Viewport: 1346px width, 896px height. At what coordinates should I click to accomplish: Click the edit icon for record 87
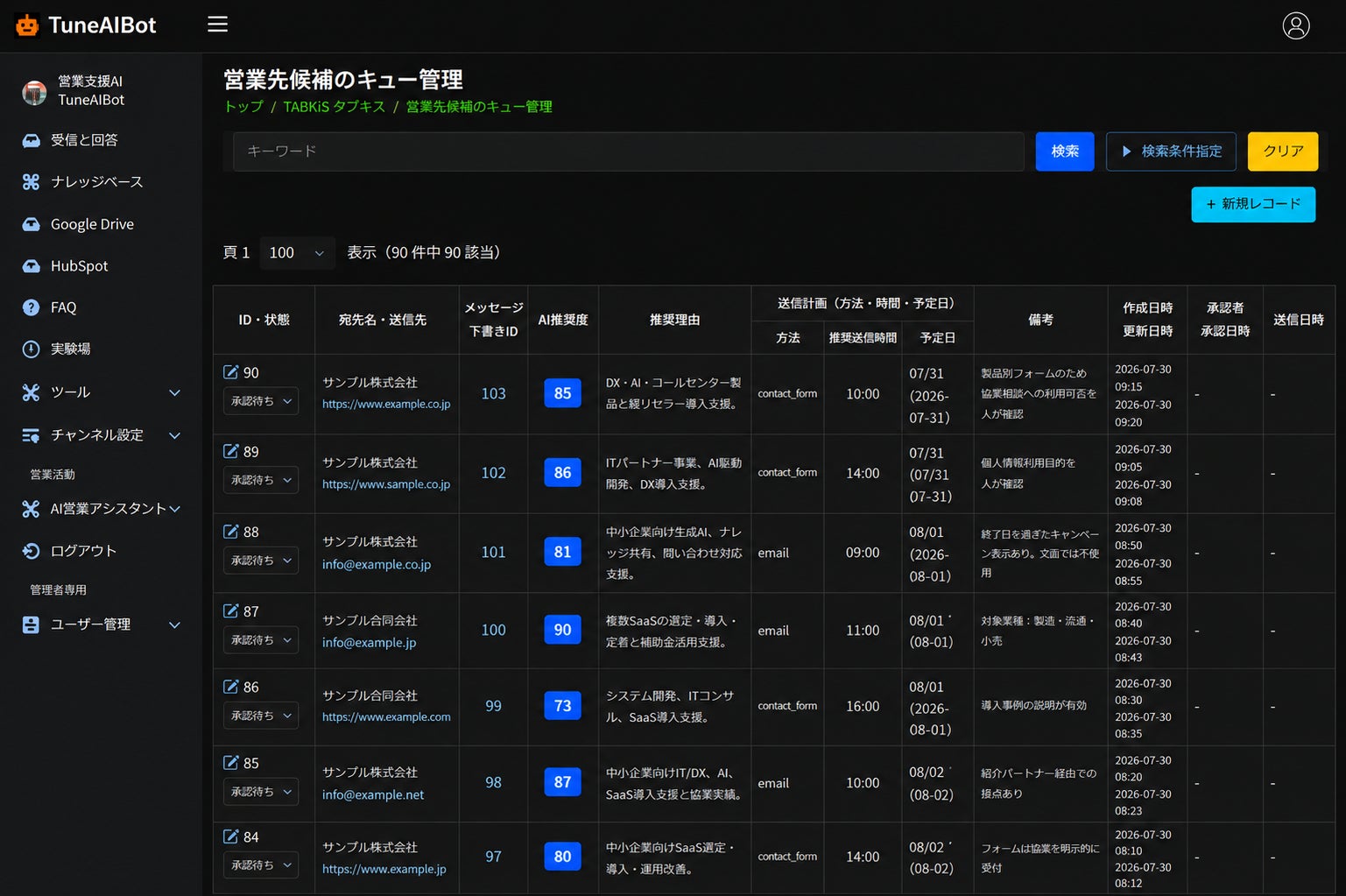(230, 611)
